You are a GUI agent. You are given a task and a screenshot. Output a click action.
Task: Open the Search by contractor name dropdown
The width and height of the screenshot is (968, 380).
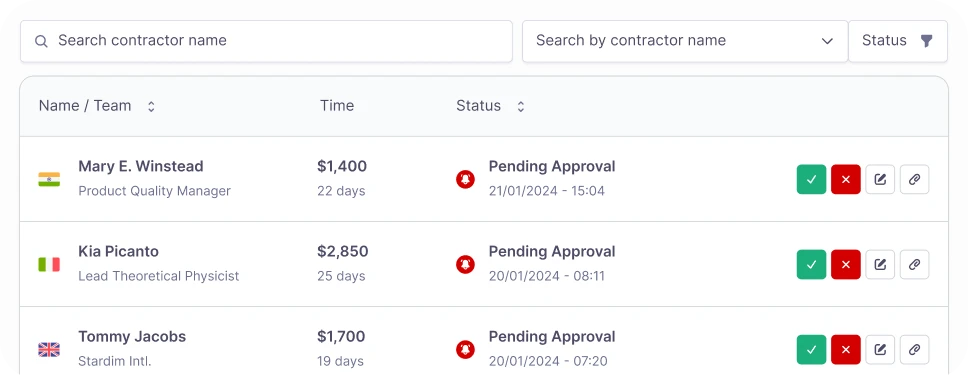[x=685, y=41]
